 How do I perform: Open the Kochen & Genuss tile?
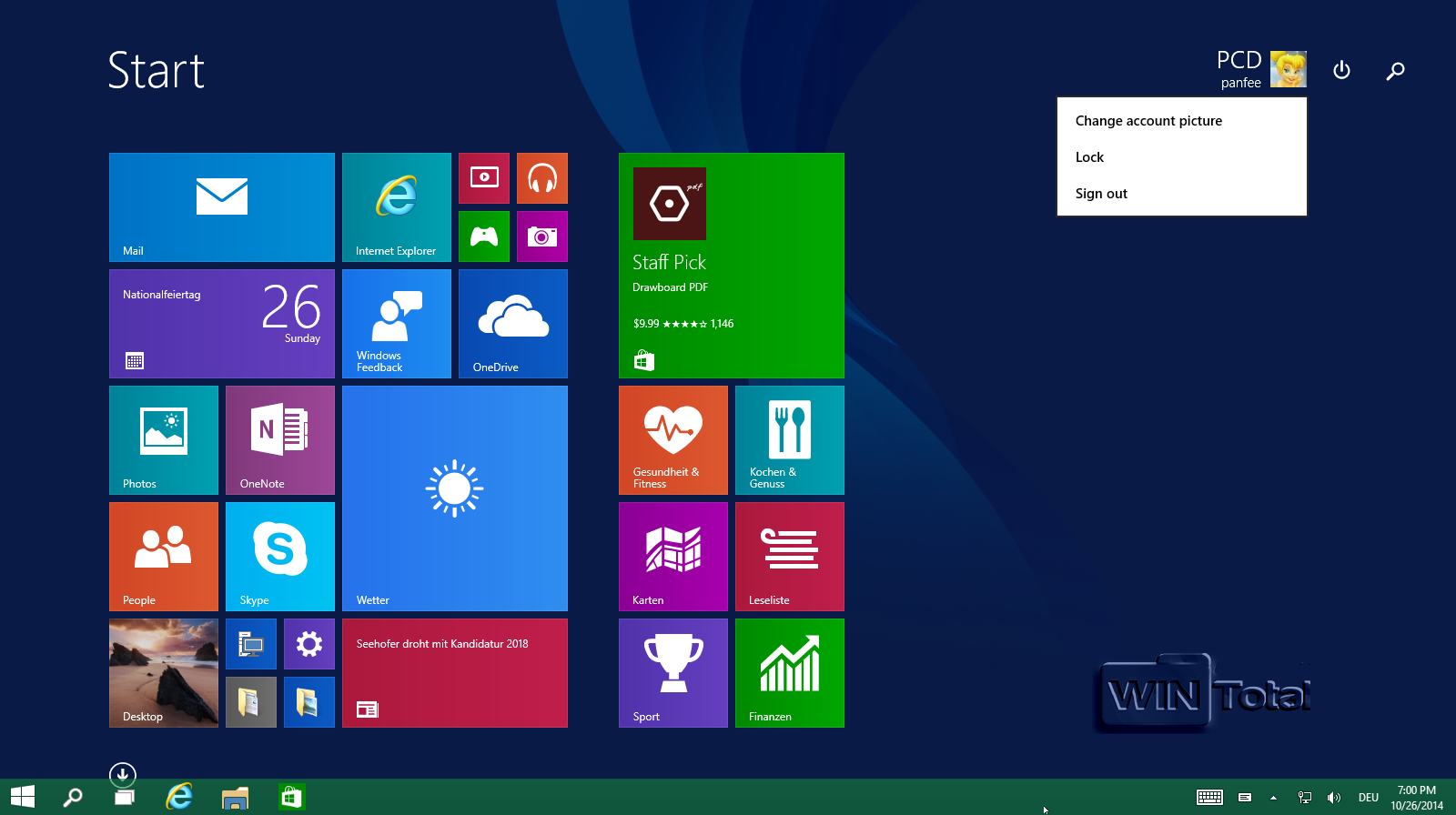pos(790,440)
